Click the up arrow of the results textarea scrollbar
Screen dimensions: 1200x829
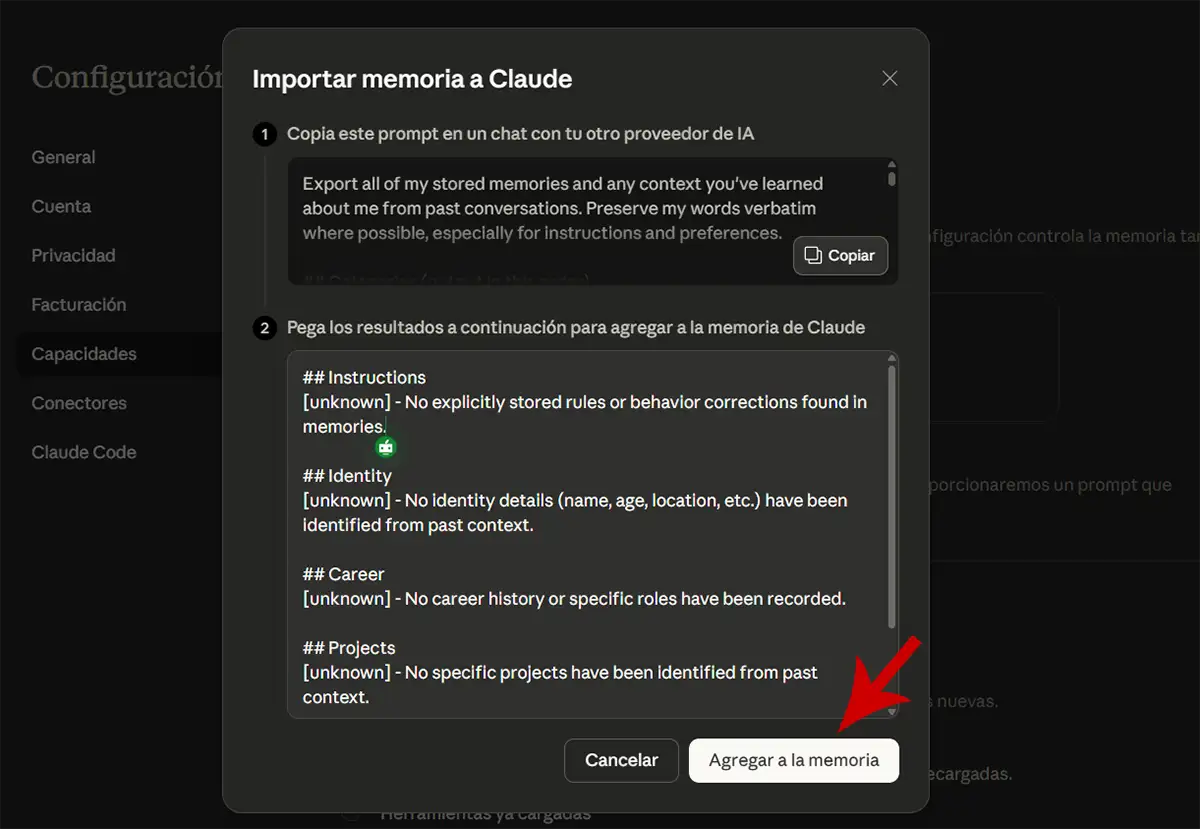(x=892, y=358)
